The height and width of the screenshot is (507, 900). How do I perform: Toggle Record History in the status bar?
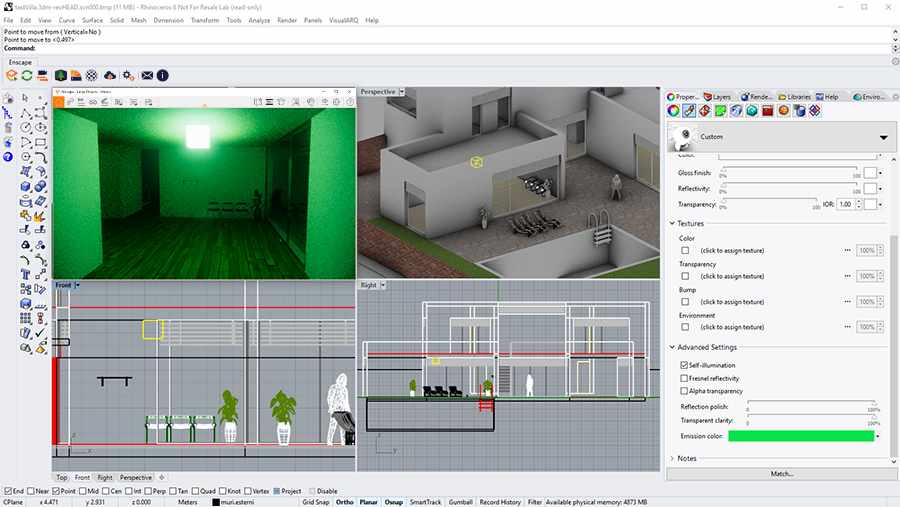(500, 502)
